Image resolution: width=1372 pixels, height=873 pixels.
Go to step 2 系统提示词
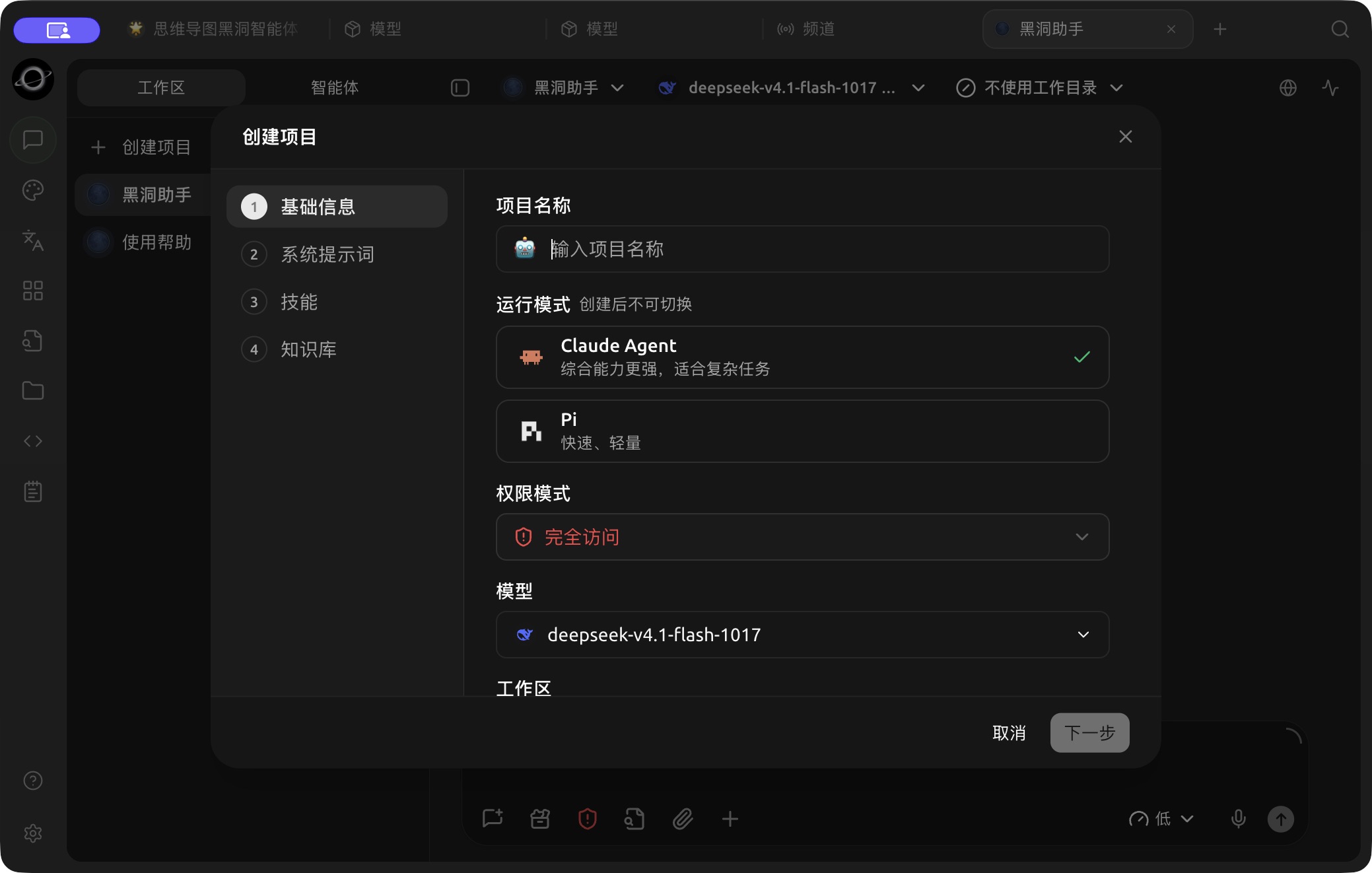point(337,254)
